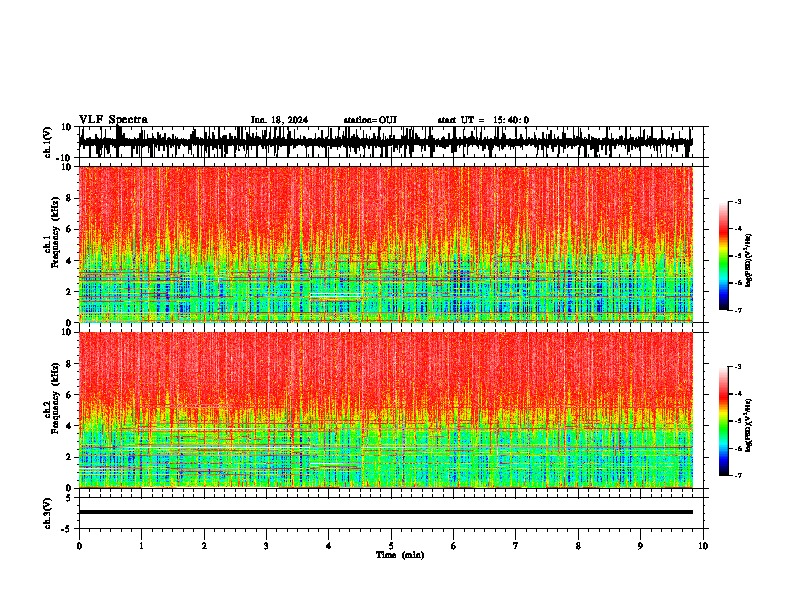Select the 'start UT = 15:40:0' text
Screen dimensions: 792x612
pos(483,120)
